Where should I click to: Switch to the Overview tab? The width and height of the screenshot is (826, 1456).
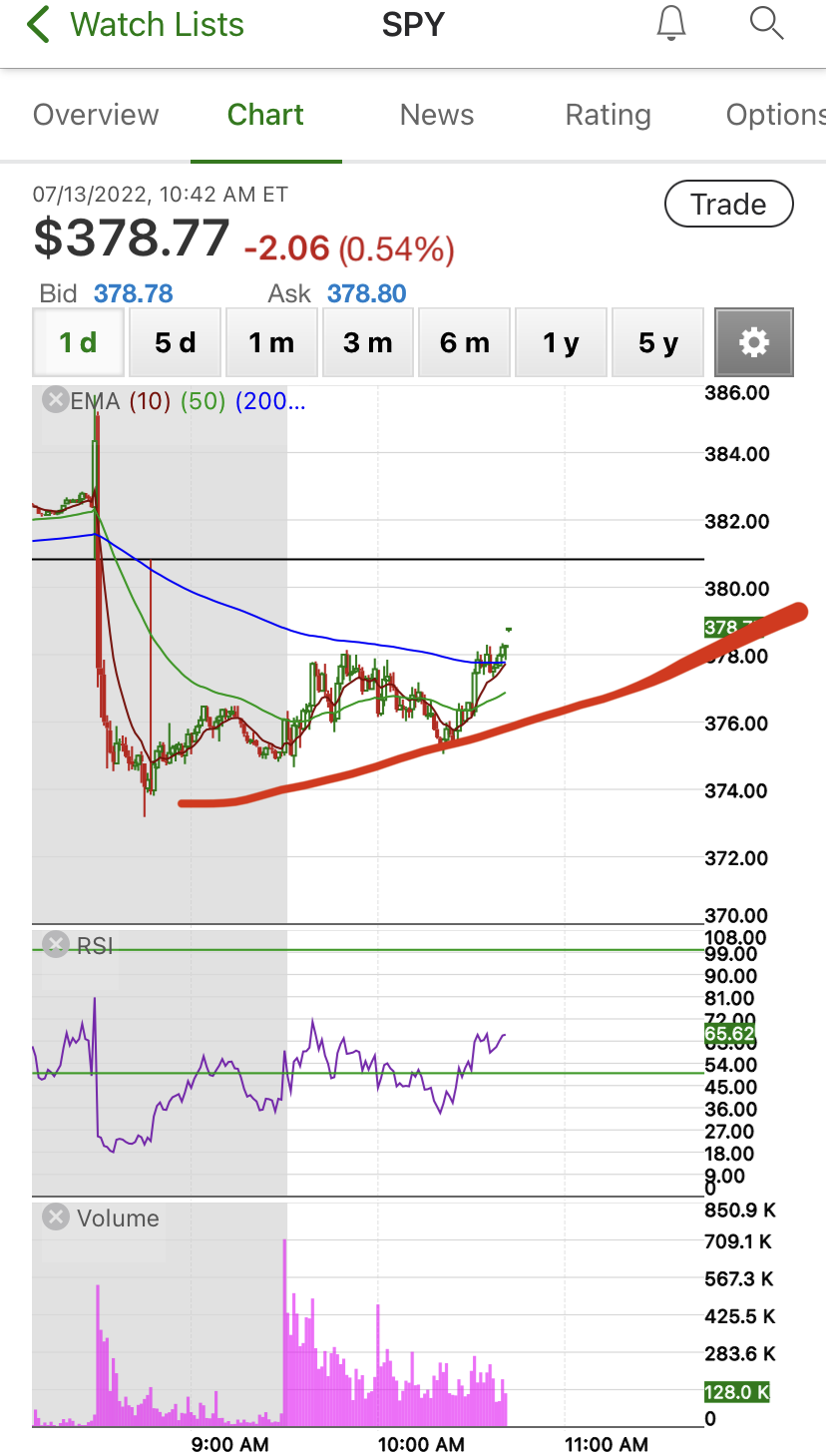click(96, 115)
